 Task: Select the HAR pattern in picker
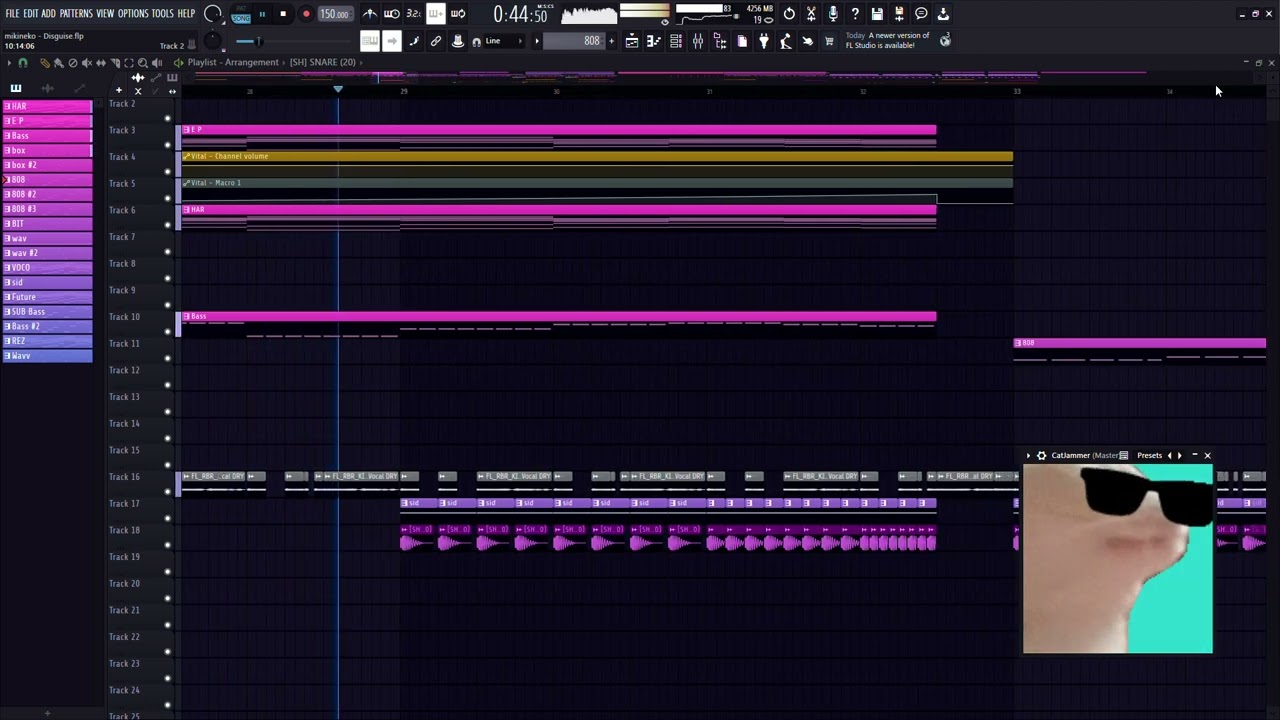47,106
